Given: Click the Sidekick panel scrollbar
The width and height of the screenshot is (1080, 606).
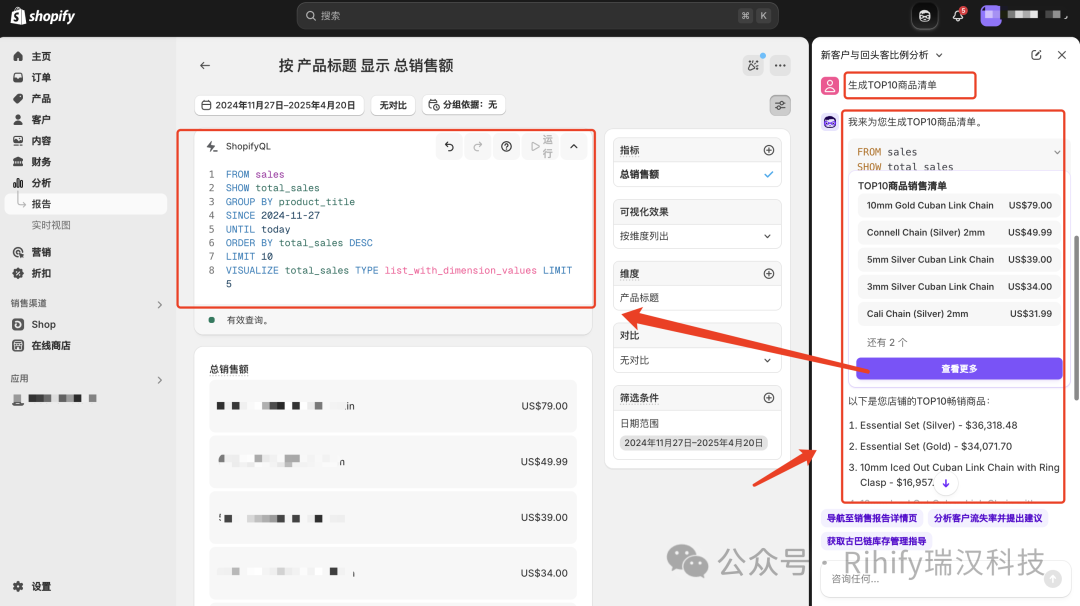Looking at the screenshot, I should click(x=1076, y=317).
